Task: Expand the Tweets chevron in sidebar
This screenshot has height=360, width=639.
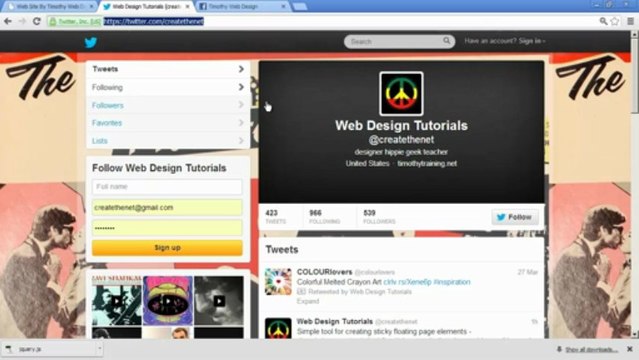Action: [x=241, y=69]
